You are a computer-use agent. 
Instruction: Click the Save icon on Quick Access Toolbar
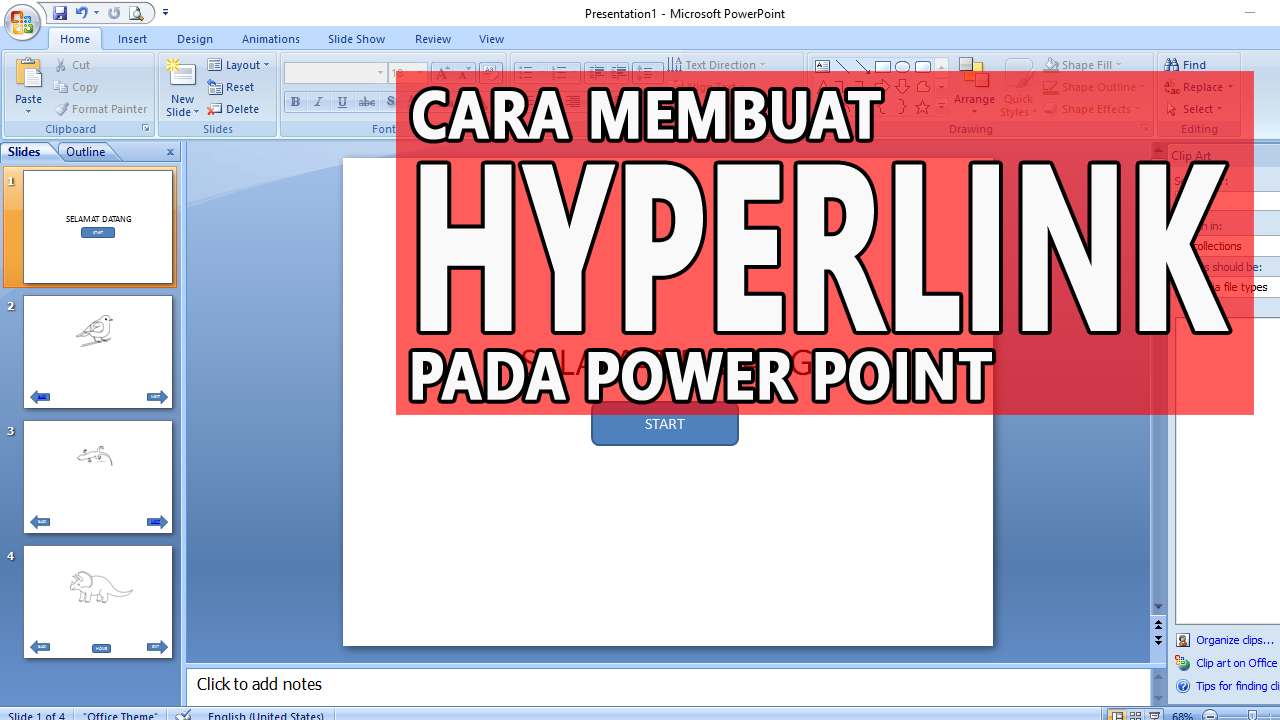click(62, 12)
